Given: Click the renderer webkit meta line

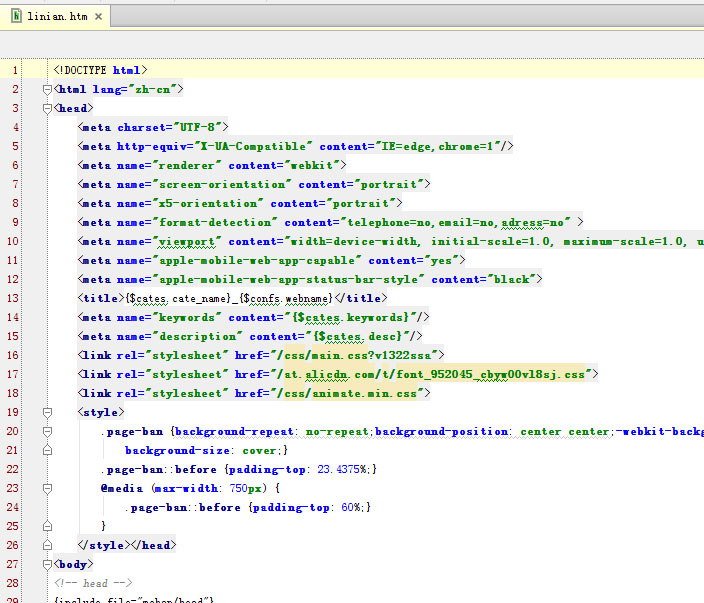Looking at the screenshot, I should coord(211,166).
